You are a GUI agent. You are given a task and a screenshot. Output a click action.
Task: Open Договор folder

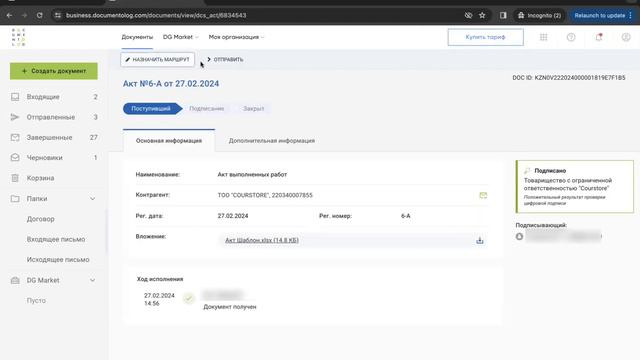point(40,219)
